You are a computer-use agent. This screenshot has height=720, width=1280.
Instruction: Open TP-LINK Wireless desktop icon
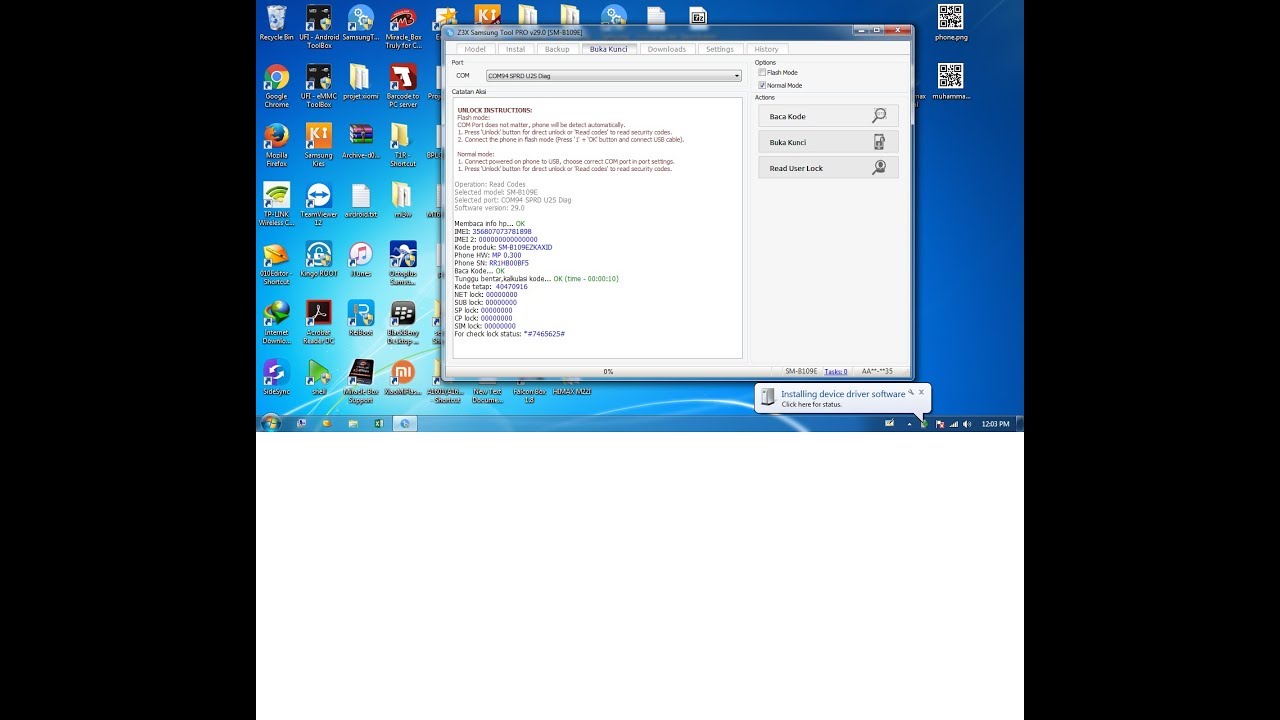coord(276,204)
